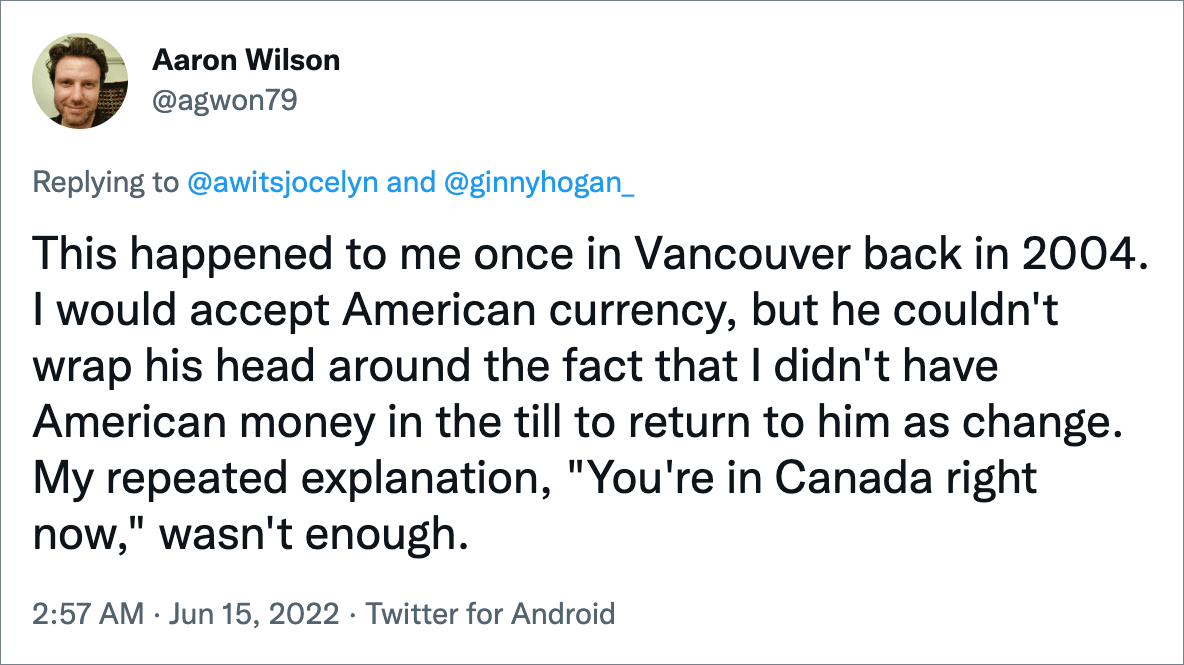Open Aaron Wilson's profile avatar photo
The image size is (1184, 665).
pyautogui.click(x=80, y=81)
